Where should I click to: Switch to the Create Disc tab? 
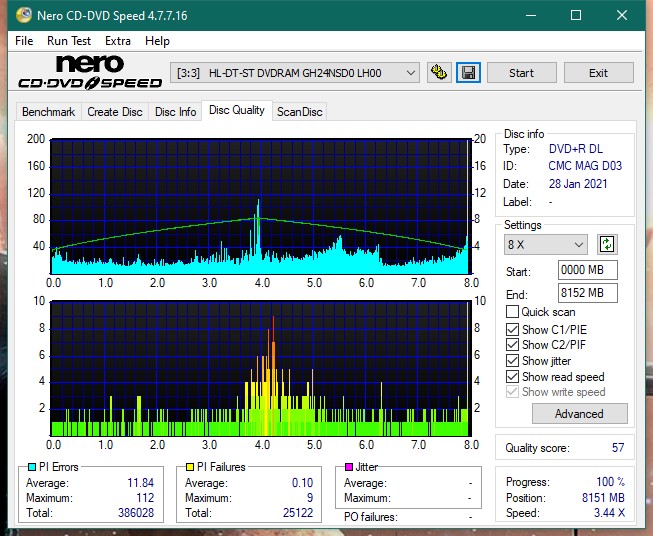(115, 112)
